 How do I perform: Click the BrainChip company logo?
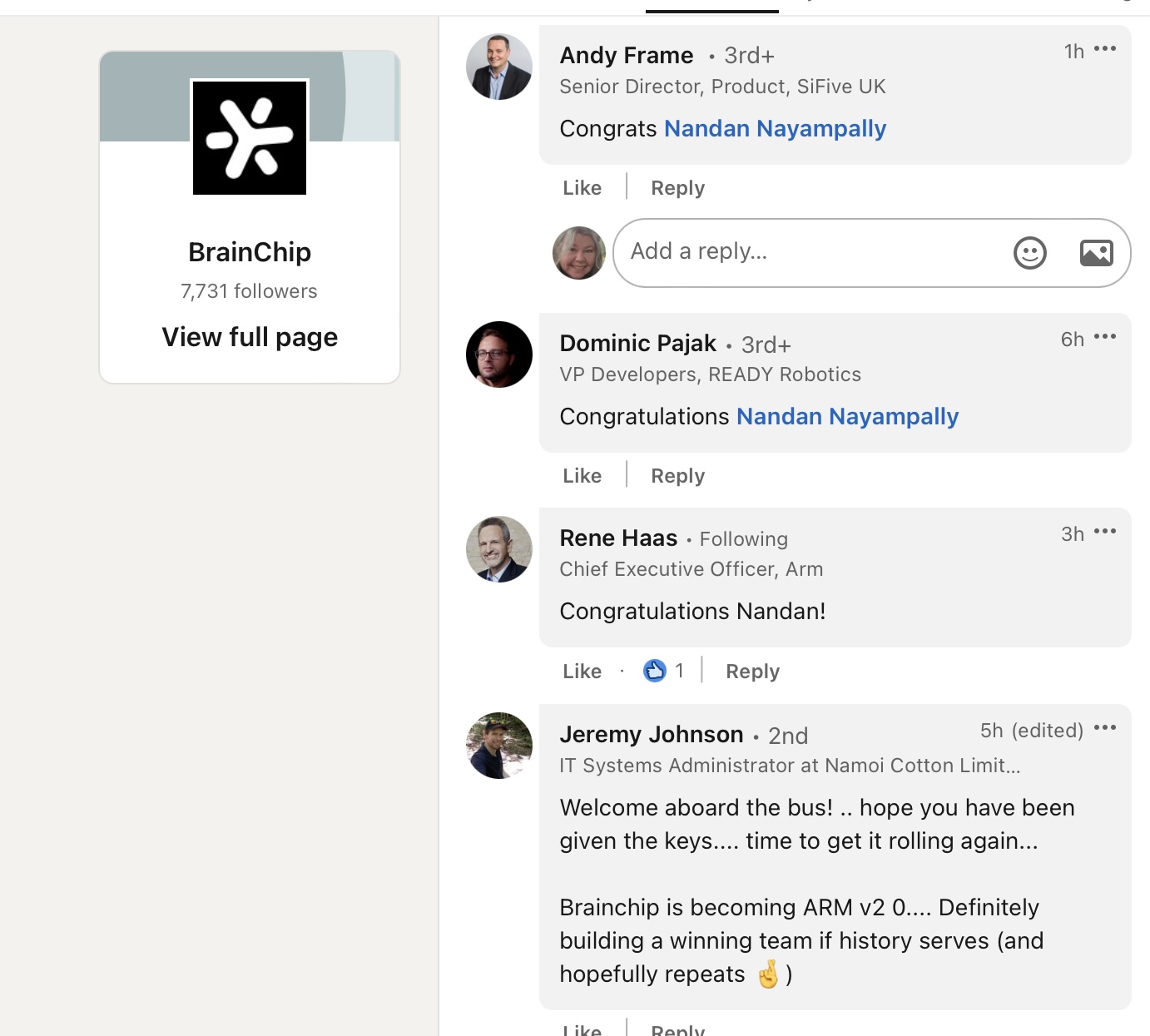pos(250,138)
